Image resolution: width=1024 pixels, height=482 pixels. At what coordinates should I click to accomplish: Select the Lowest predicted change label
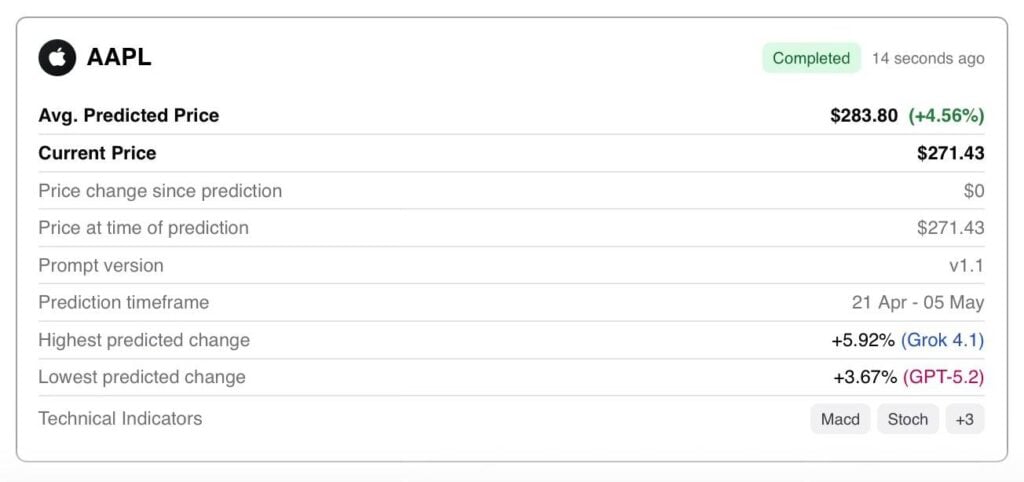click(x=142, y=378)
